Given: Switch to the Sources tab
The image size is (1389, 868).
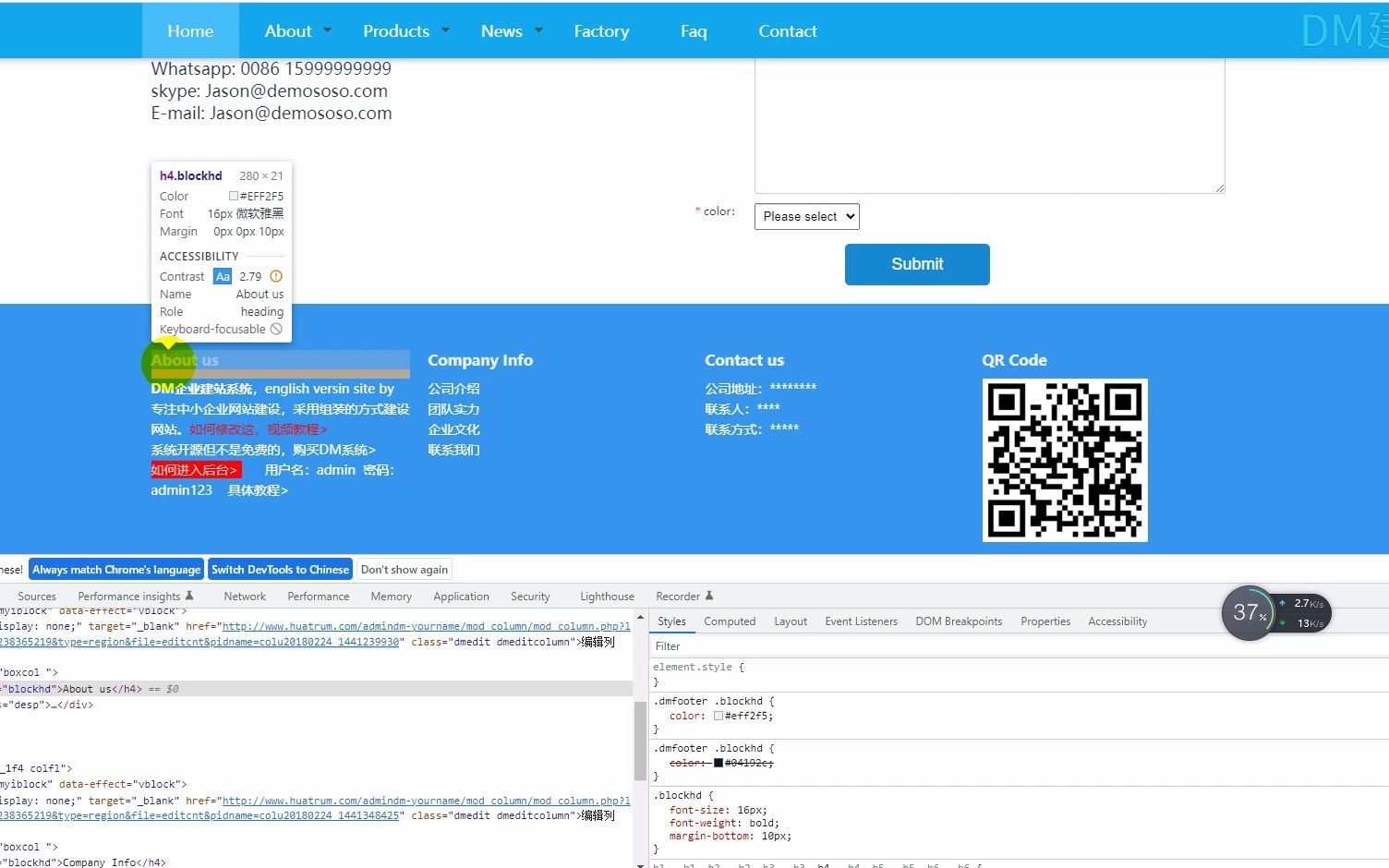Looking at the screenshot, I should click(x=37, y=597).
